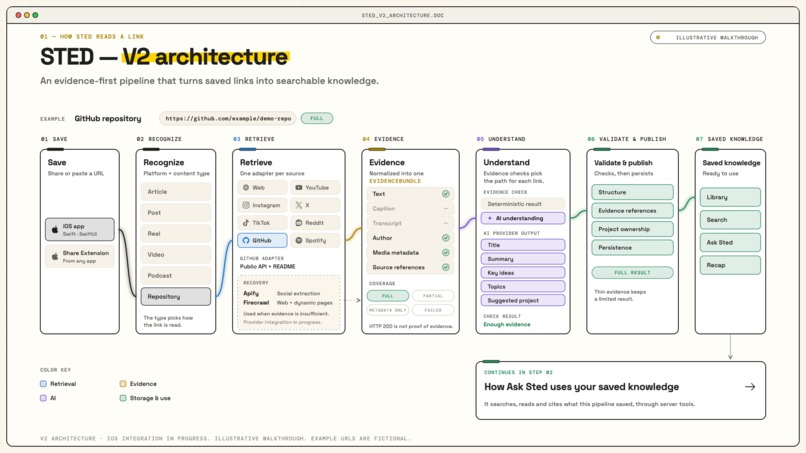
Task: Open the Search item
Action: (730, 220)
